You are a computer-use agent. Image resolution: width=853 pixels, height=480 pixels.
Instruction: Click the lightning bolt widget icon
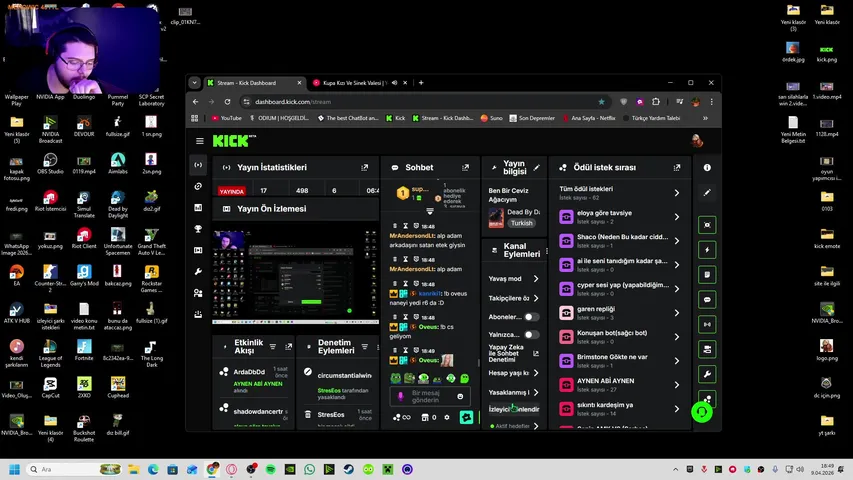(707, 250)
